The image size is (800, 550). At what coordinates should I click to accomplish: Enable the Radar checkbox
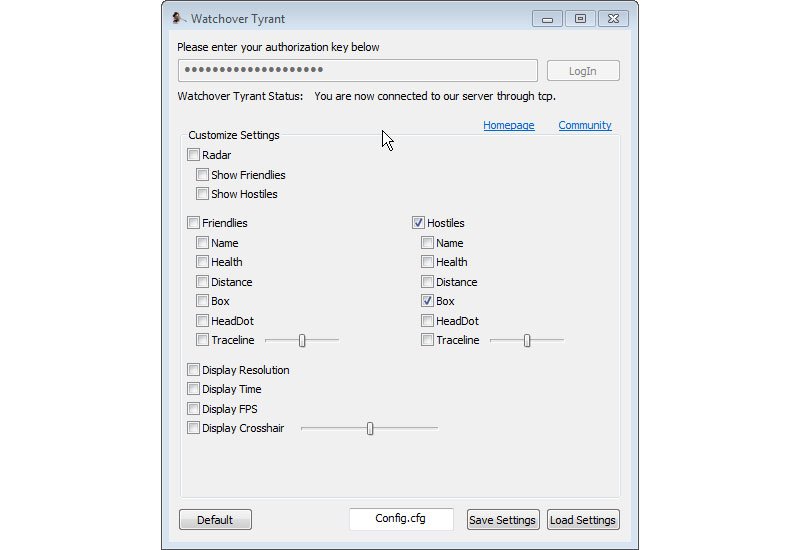(x=193, y=155)
